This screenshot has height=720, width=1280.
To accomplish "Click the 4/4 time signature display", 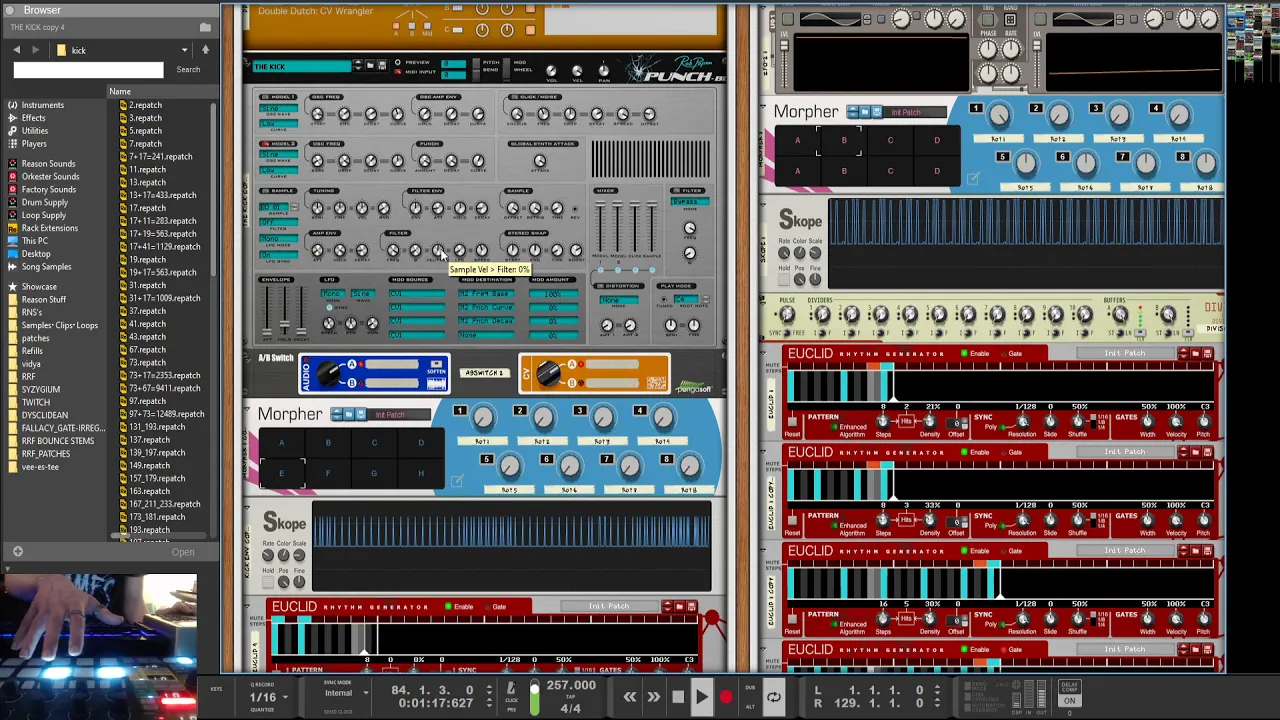I will click(570, 708).
